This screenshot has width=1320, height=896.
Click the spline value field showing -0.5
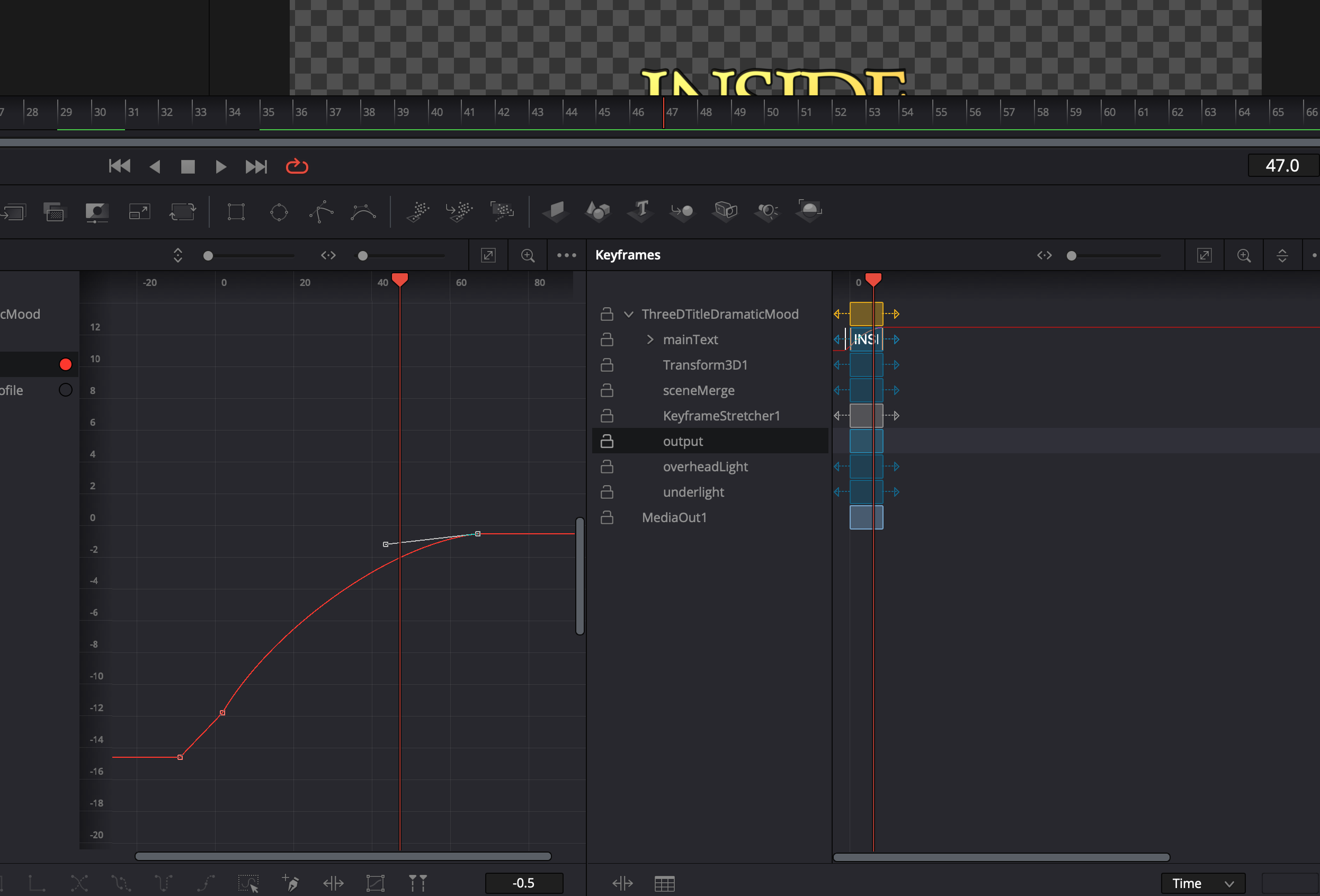point(524,883)
